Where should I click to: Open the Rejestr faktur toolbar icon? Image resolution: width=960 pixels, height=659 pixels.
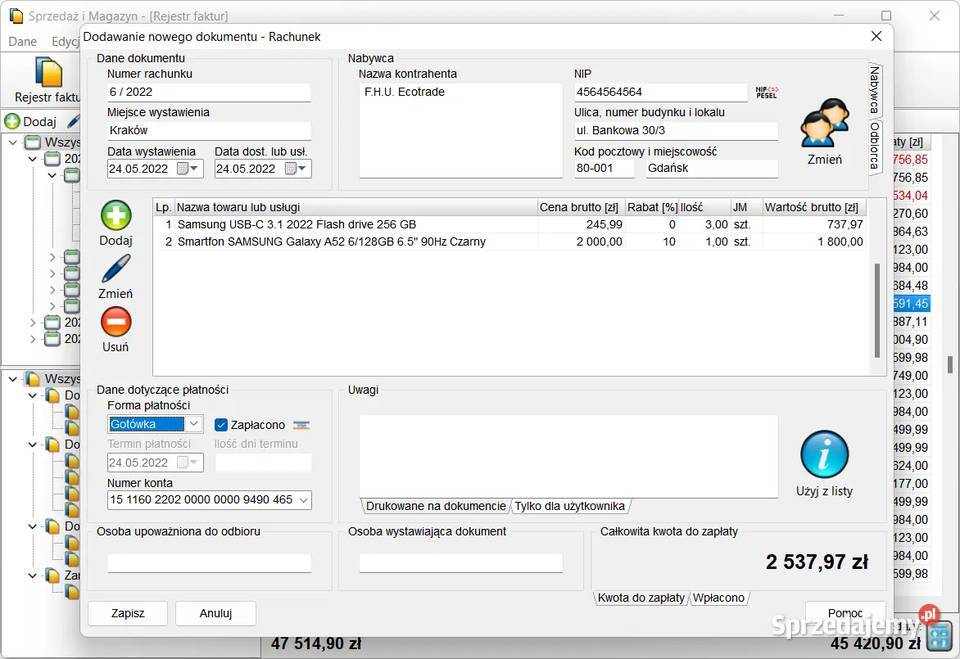[x=48, y=74]
